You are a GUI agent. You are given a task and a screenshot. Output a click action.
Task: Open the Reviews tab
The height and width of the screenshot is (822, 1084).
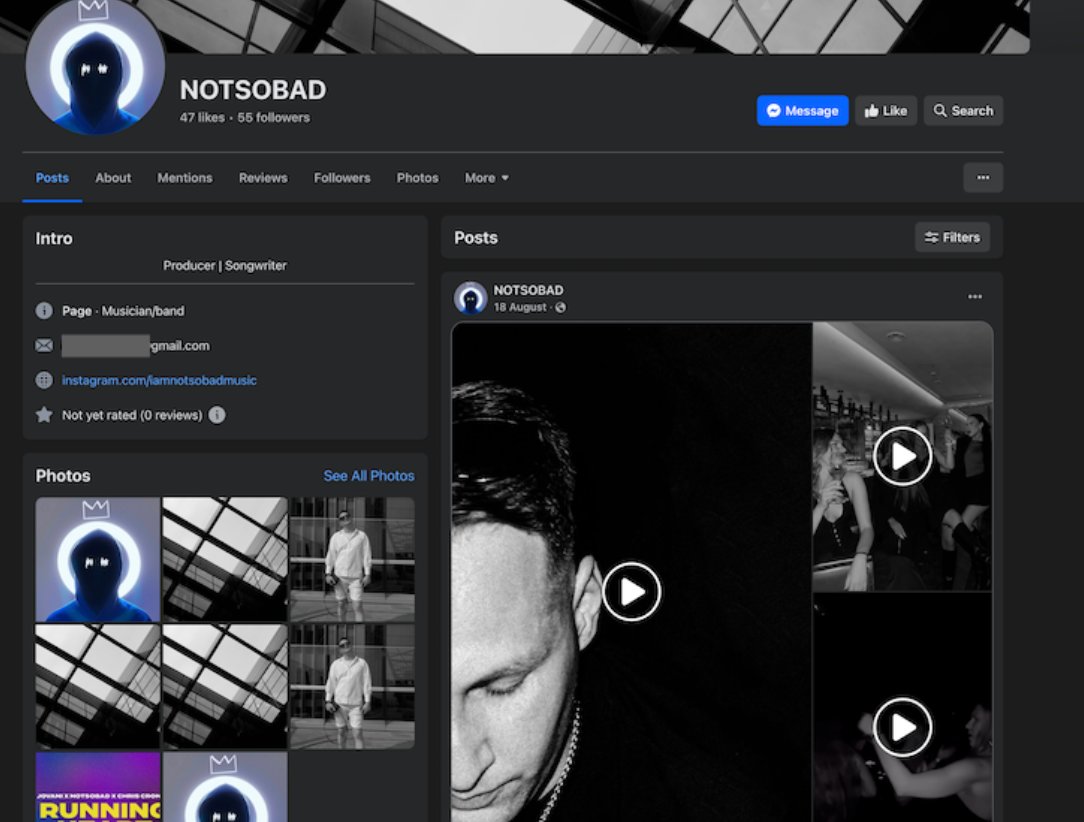263,178
